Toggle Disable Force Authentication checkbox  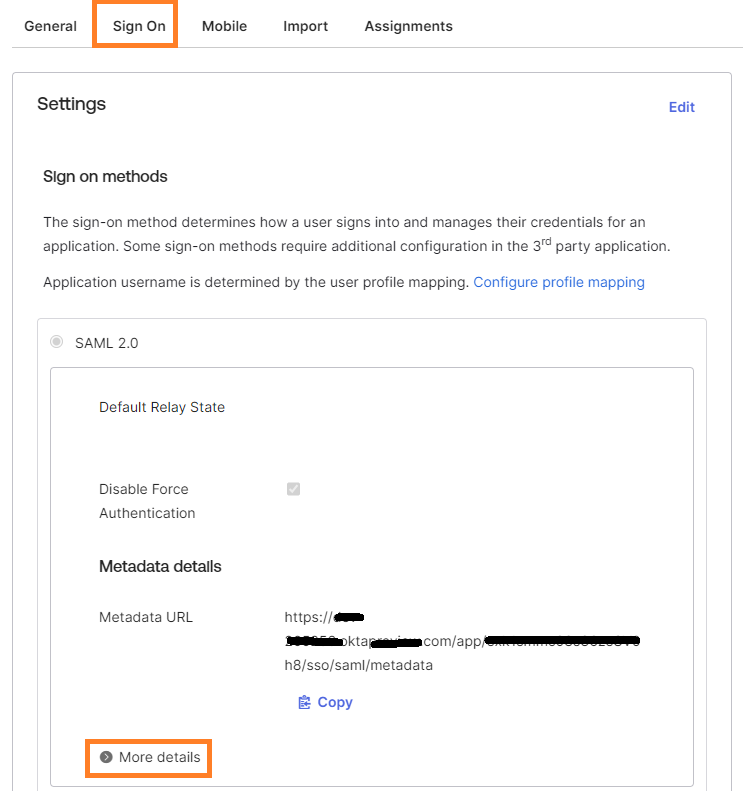pyautogui.click(x=293, y=489)
